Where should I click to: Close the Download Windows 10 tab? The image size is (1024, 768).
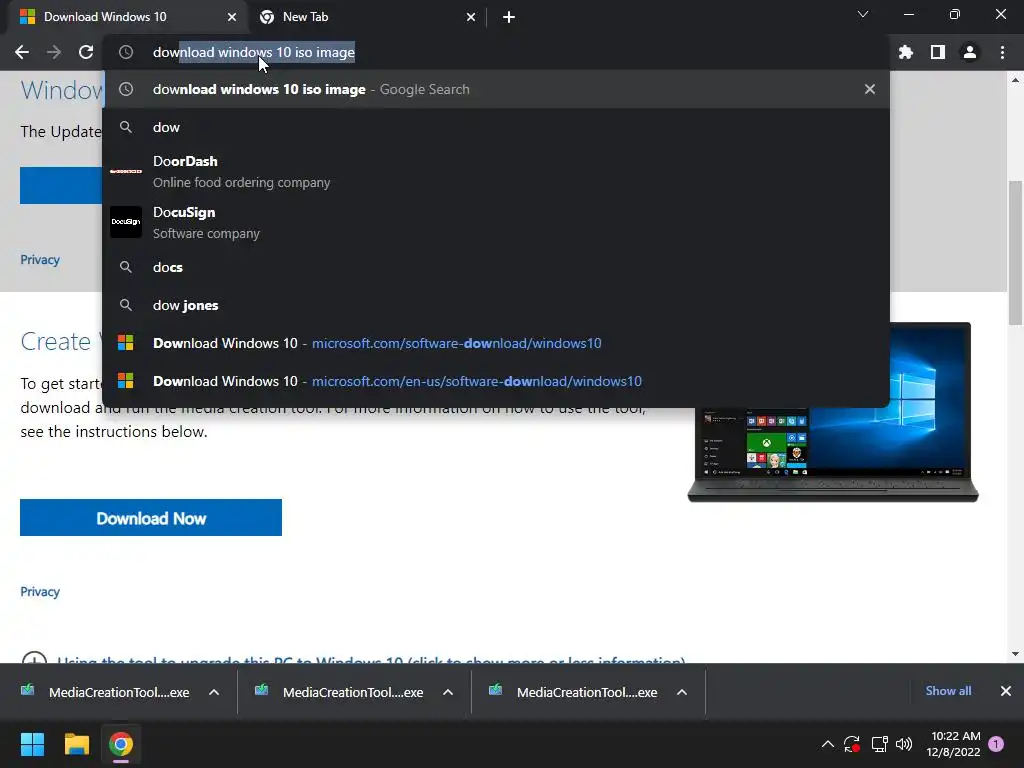(232, 17)
